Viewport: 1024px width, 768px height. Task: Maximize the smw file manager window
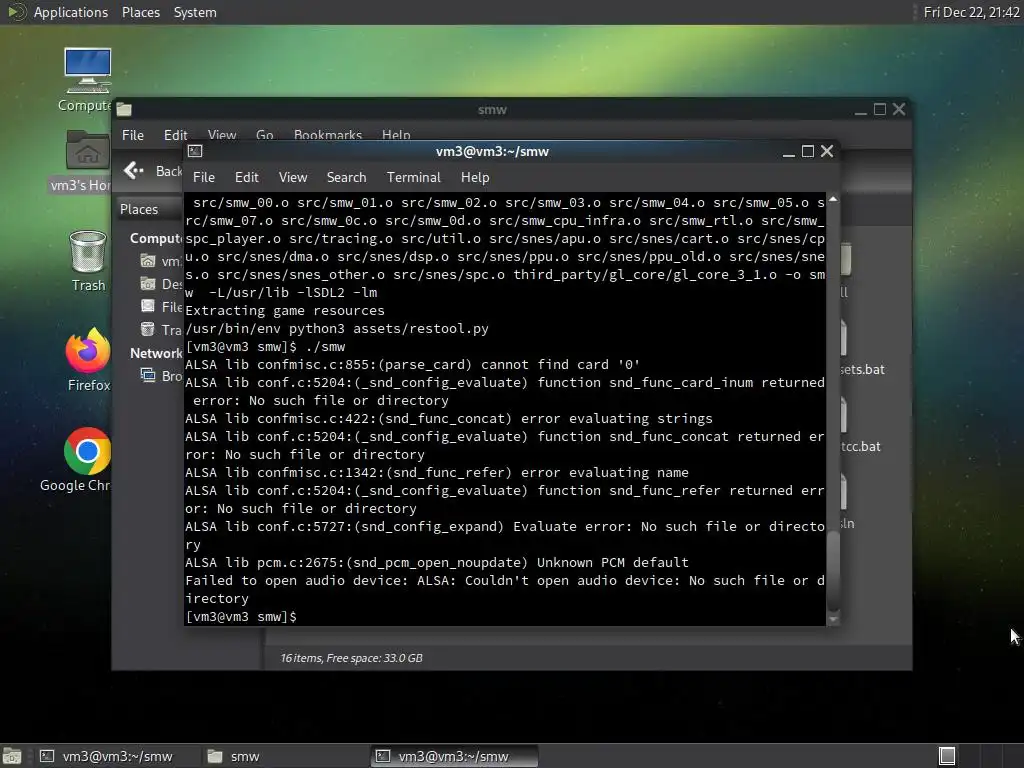point(880,110)
